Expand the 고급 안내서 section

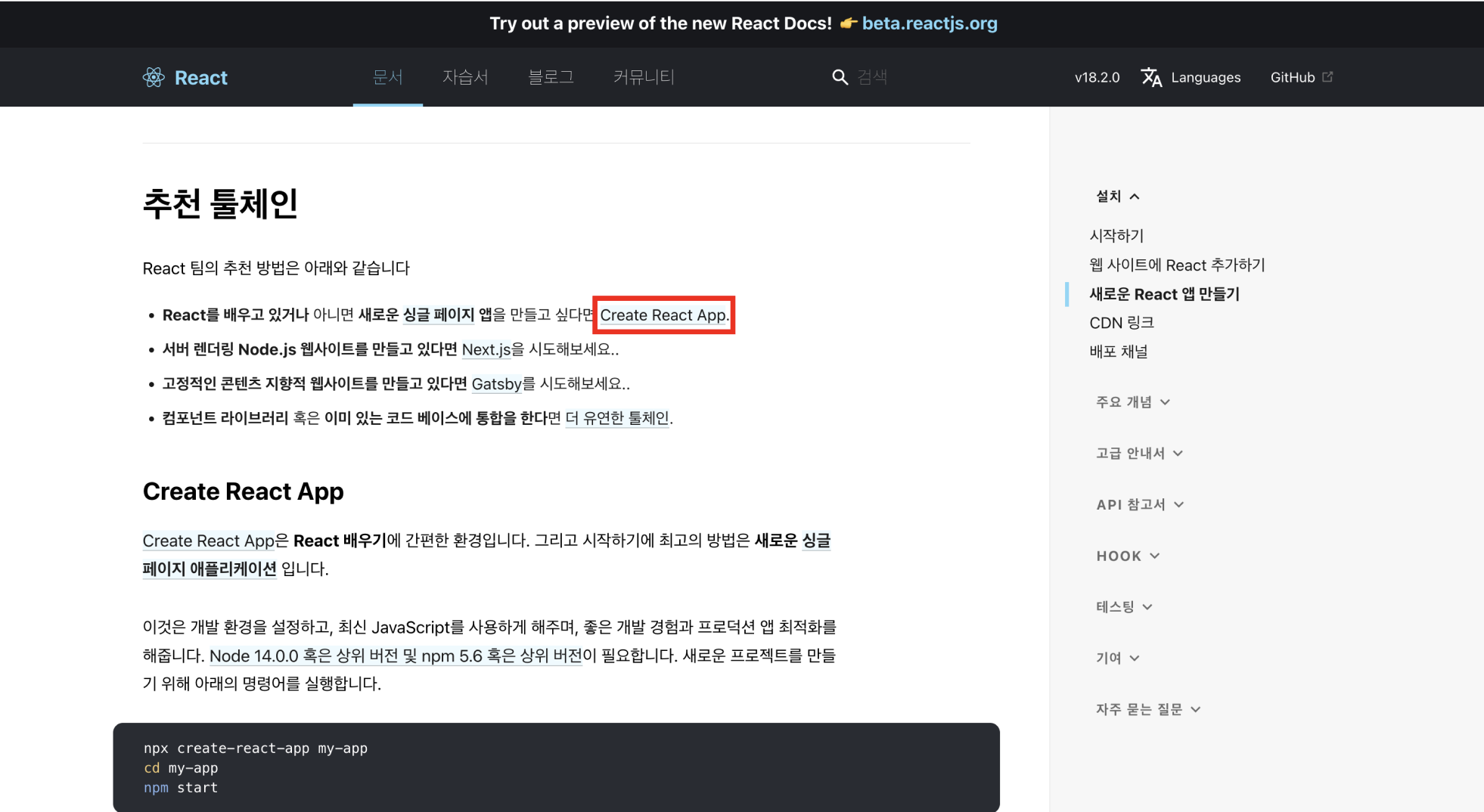tap(1139, 453)
